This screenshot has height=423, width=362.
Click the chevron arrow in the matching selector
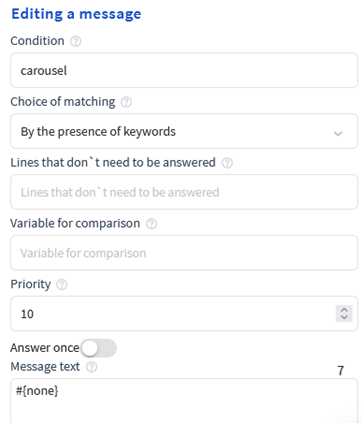(338, 134)
